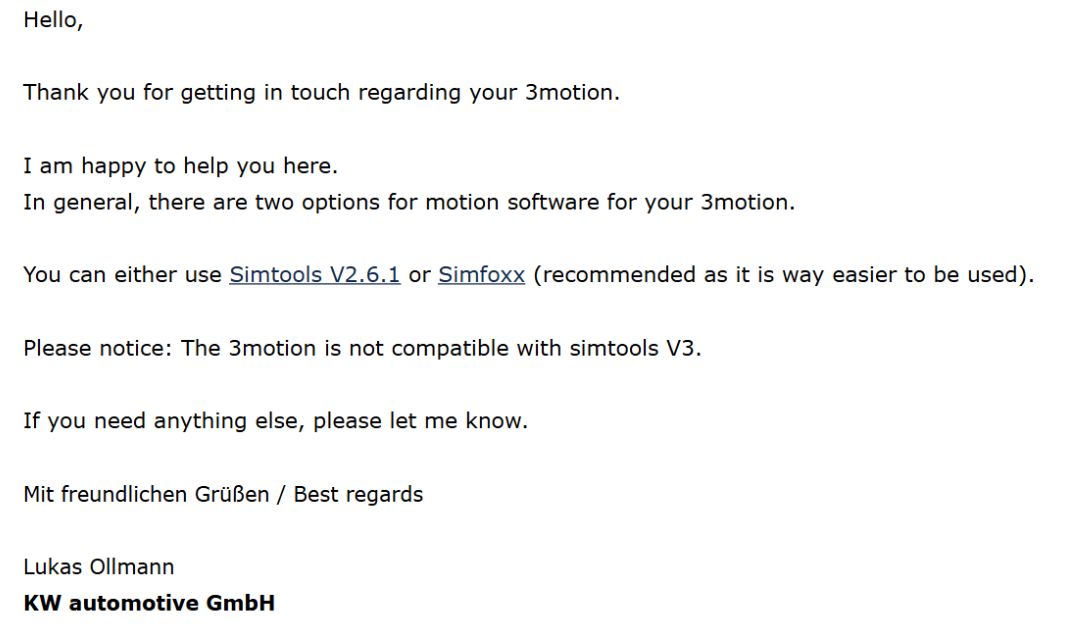Click the sender name Lukas Ollmann
Image resolution: width=1069 pixels, height=631 pixels.
click(99, 567)
